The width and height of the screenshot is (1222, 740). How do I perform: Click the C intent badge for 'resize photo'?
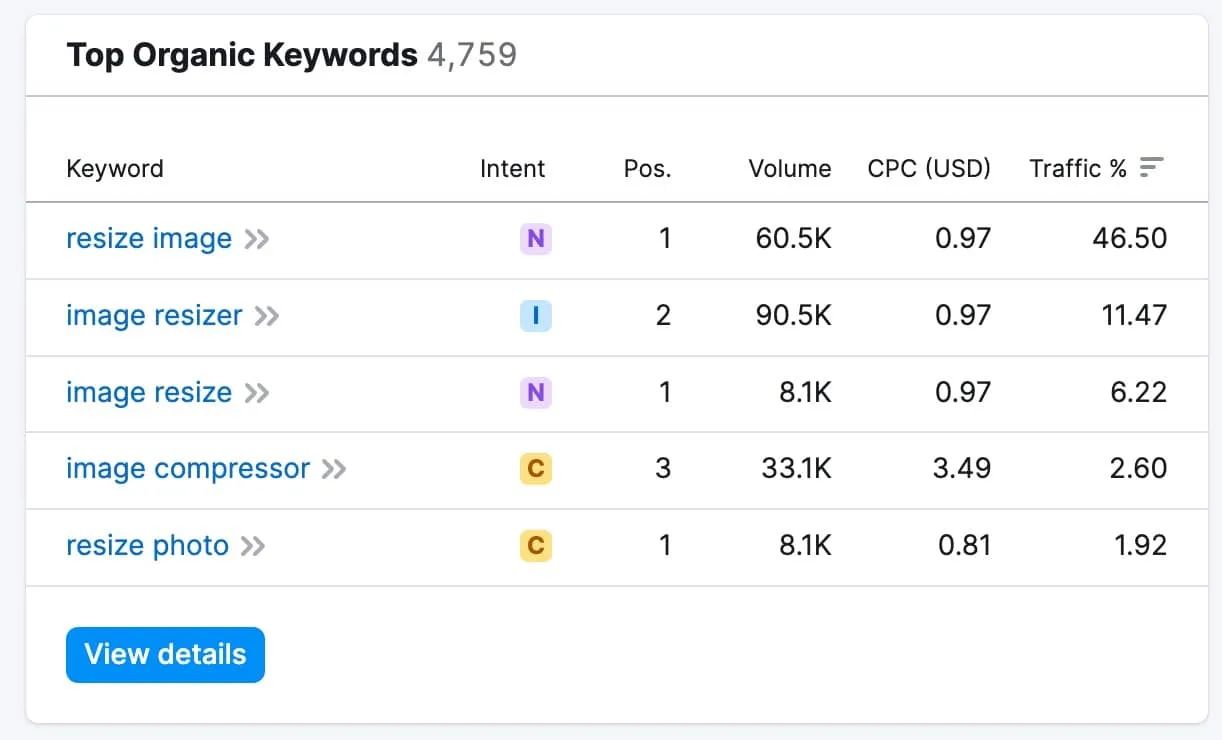(x=536, y=546)
